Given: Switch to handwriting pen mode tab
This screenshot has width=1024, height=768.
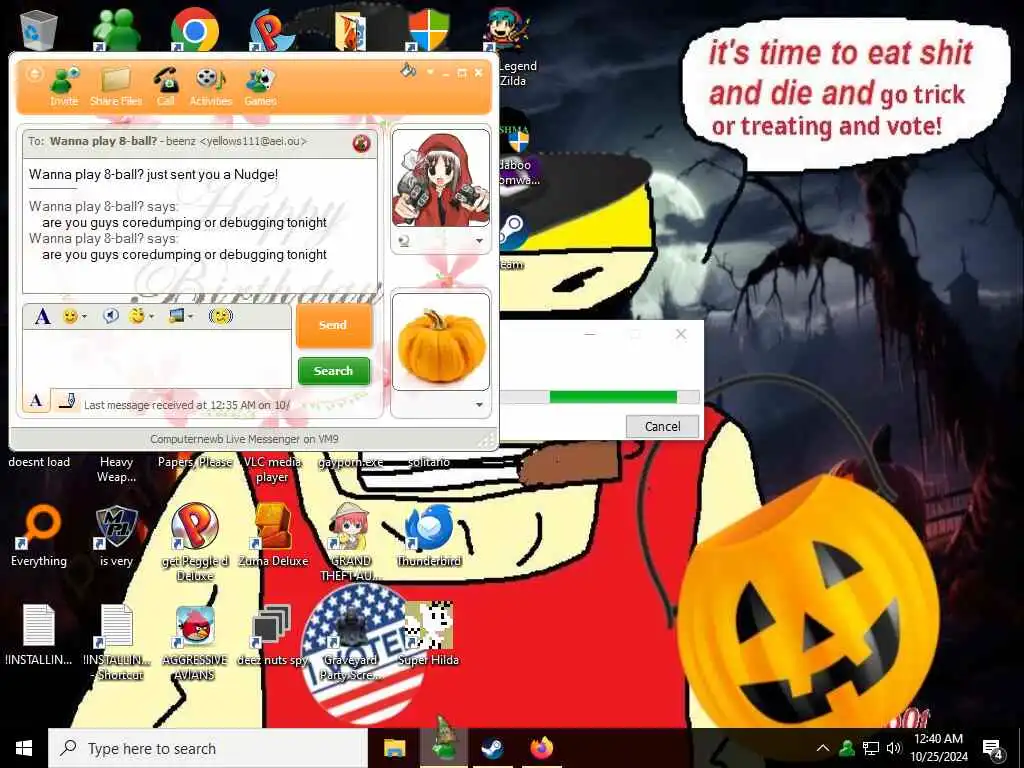Looking at the screenshot, I should click(x=67, y=400).
